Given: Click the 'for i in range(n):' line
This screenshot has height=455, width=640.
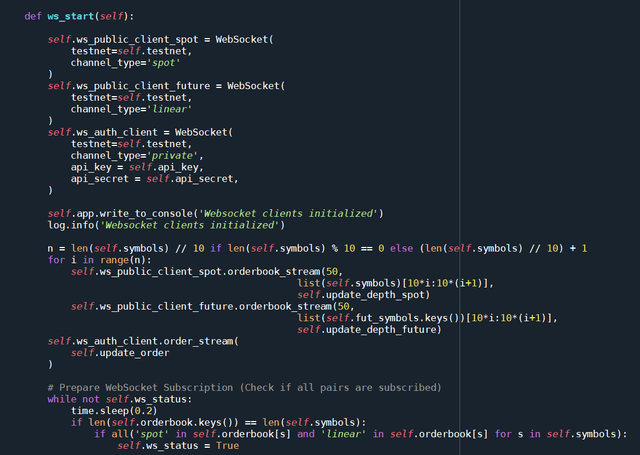Looking at the screenshot, I should coord(99,260).
